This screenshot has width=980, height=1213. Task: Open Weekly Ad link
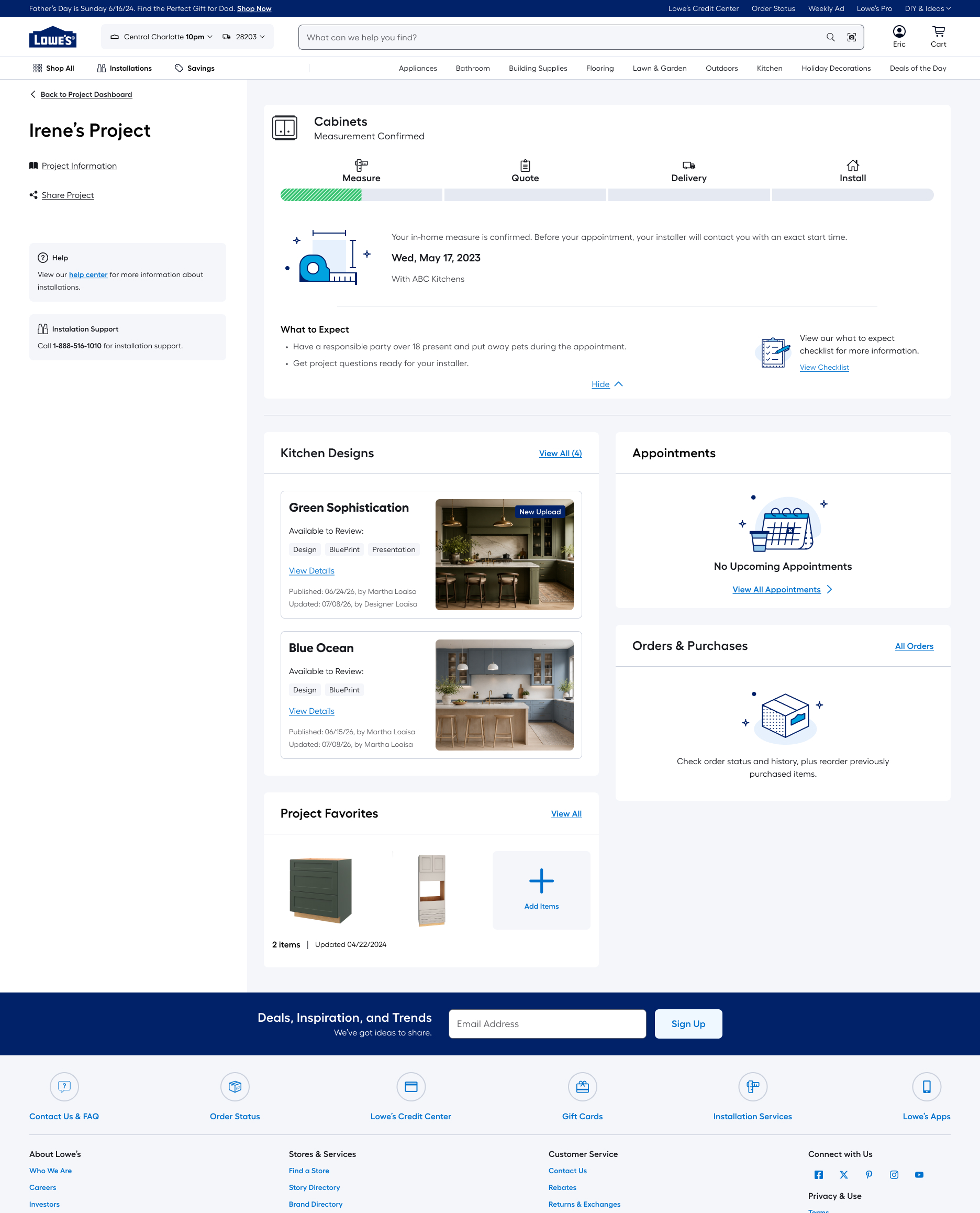pyautogui.click(x=826, y=8)
